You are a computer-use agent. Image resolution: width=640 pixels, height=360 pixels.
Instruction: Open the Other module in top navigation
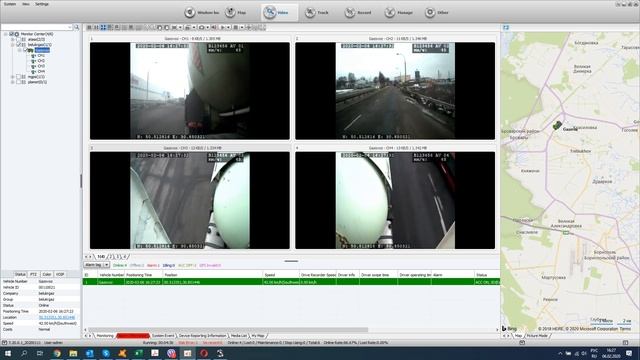coord(436,13)
